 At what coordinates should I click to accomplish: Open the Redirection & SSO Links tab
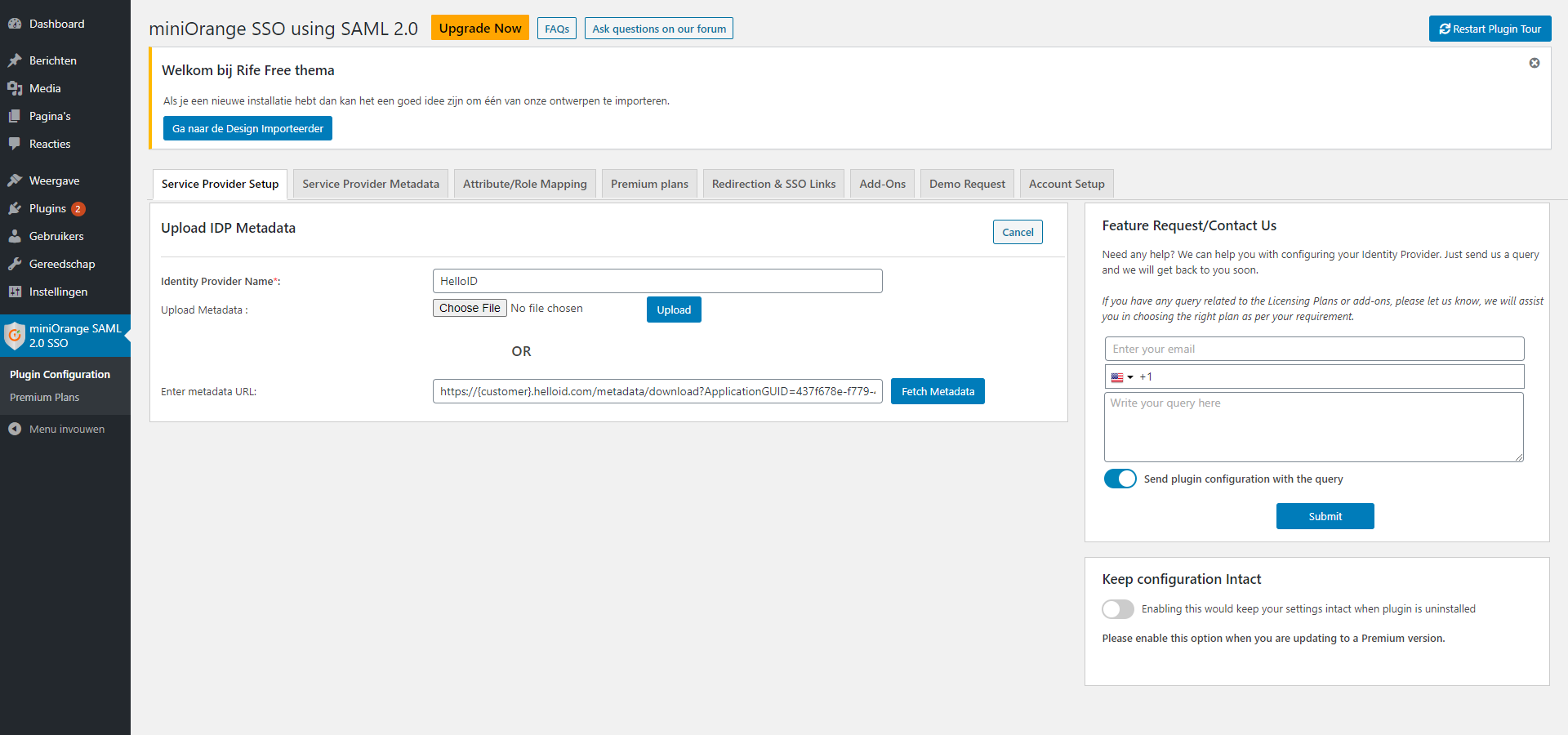tap(773, 184)
